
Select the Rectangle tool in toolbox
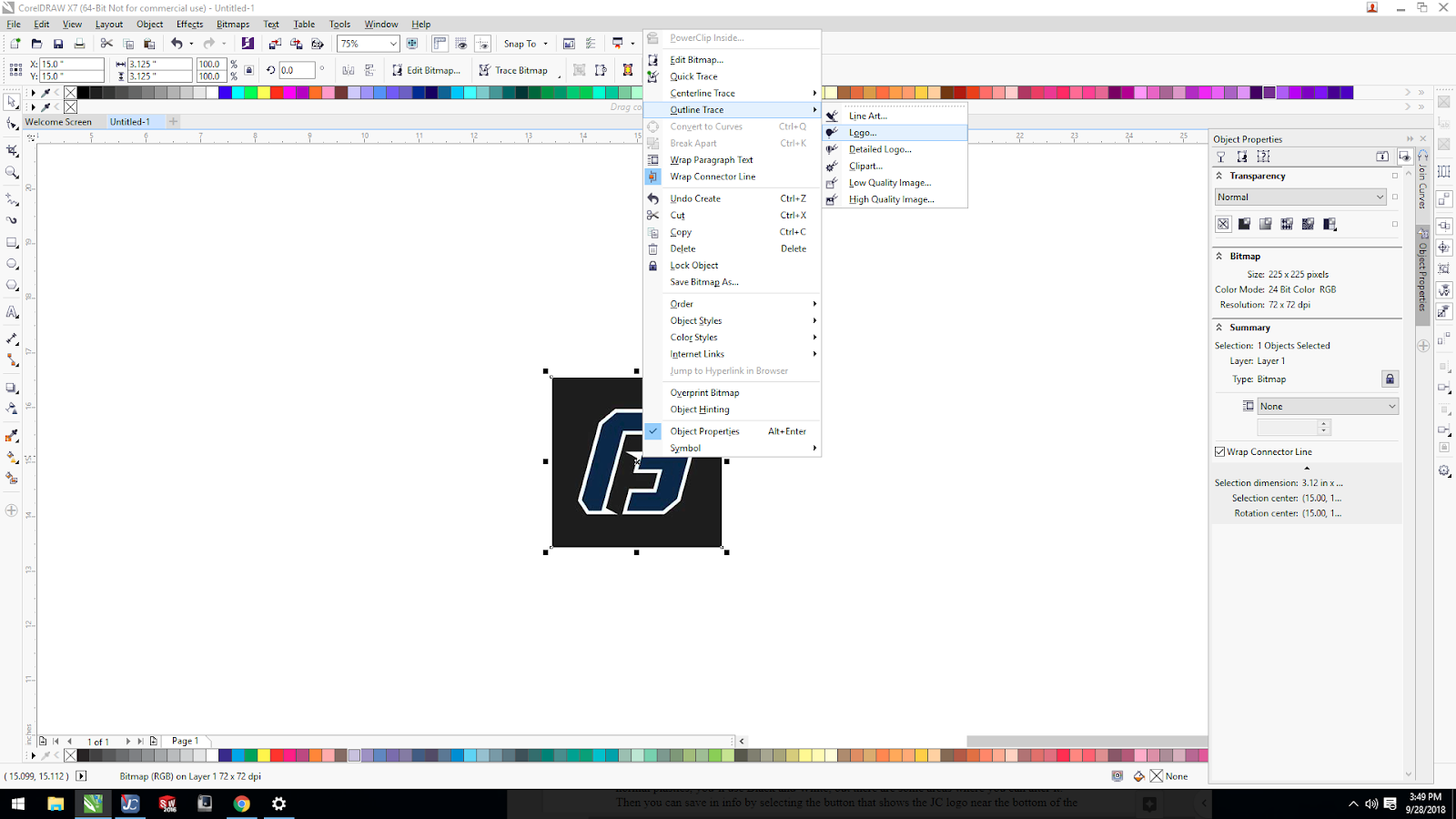click(12, 242)
